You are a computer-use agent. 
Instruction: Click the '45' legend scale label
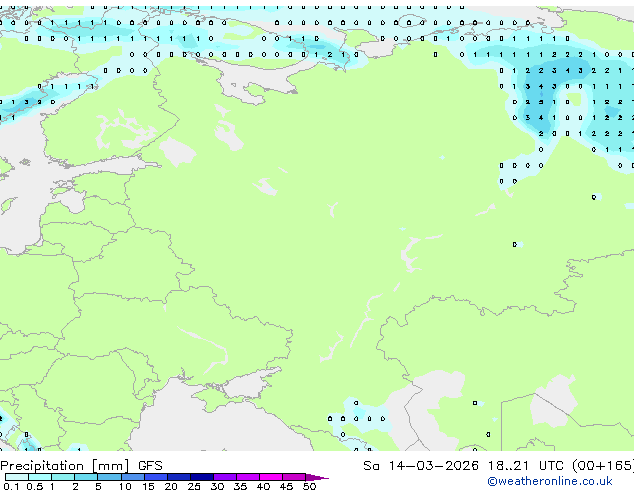point(286,486)
